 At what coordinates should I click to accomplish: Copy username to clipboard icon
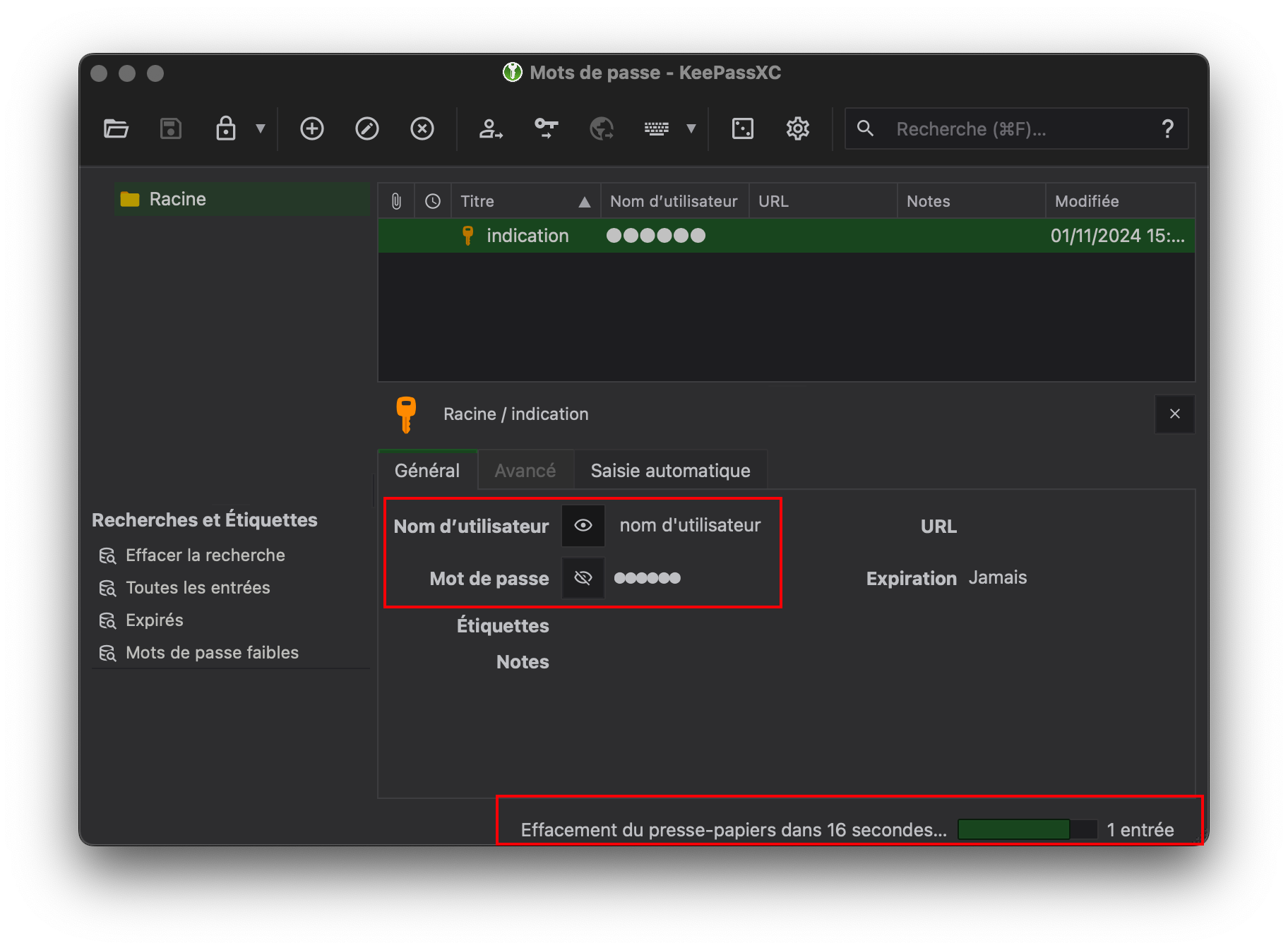tap(491, 129)
